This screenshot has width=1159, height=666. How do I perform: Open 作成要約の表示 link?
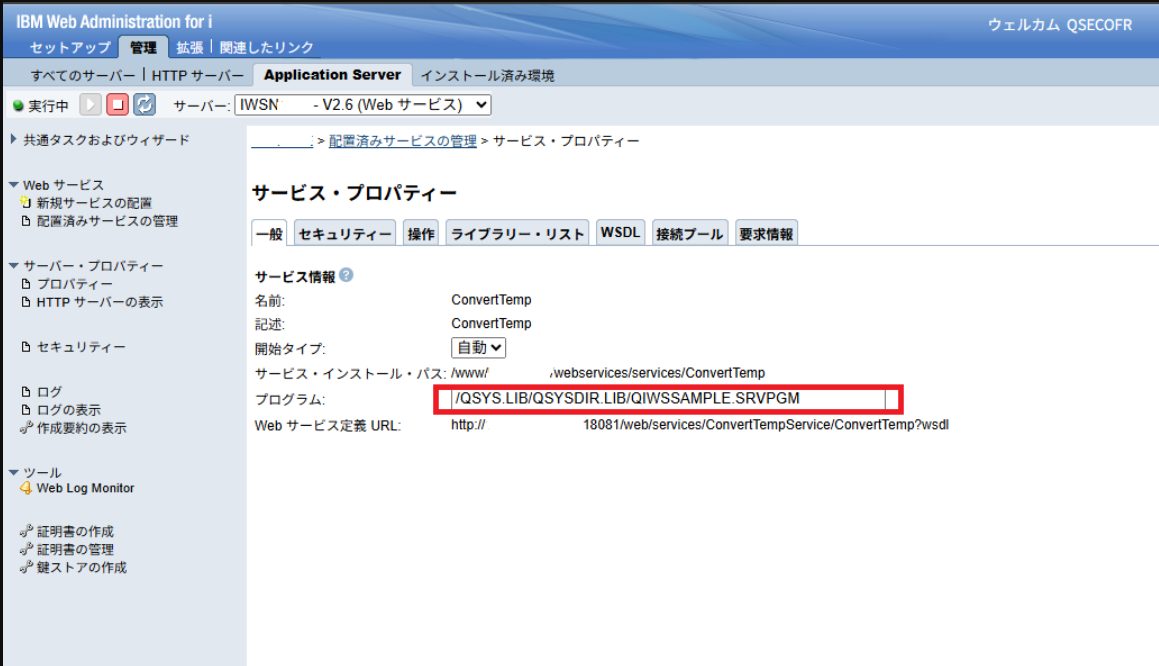click(x=81, y=427)
